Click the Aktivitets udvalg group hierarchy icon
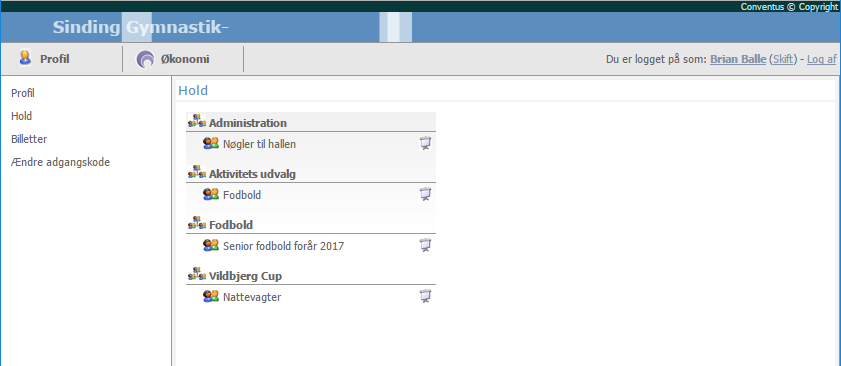The width and height of the screenshot is (841, 366). coord(197,172)
